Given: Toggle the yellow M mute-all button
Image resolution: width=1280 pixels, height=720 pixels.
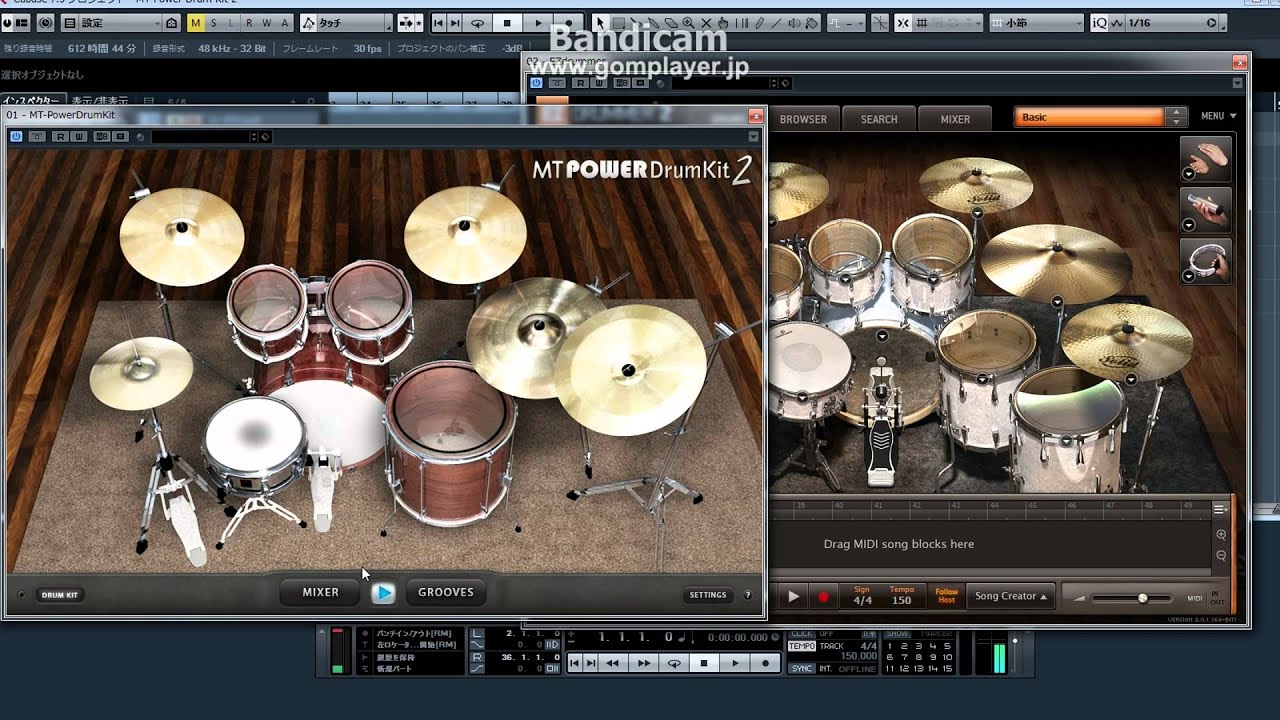Looking at the screenshot, I should pos(195,22).
